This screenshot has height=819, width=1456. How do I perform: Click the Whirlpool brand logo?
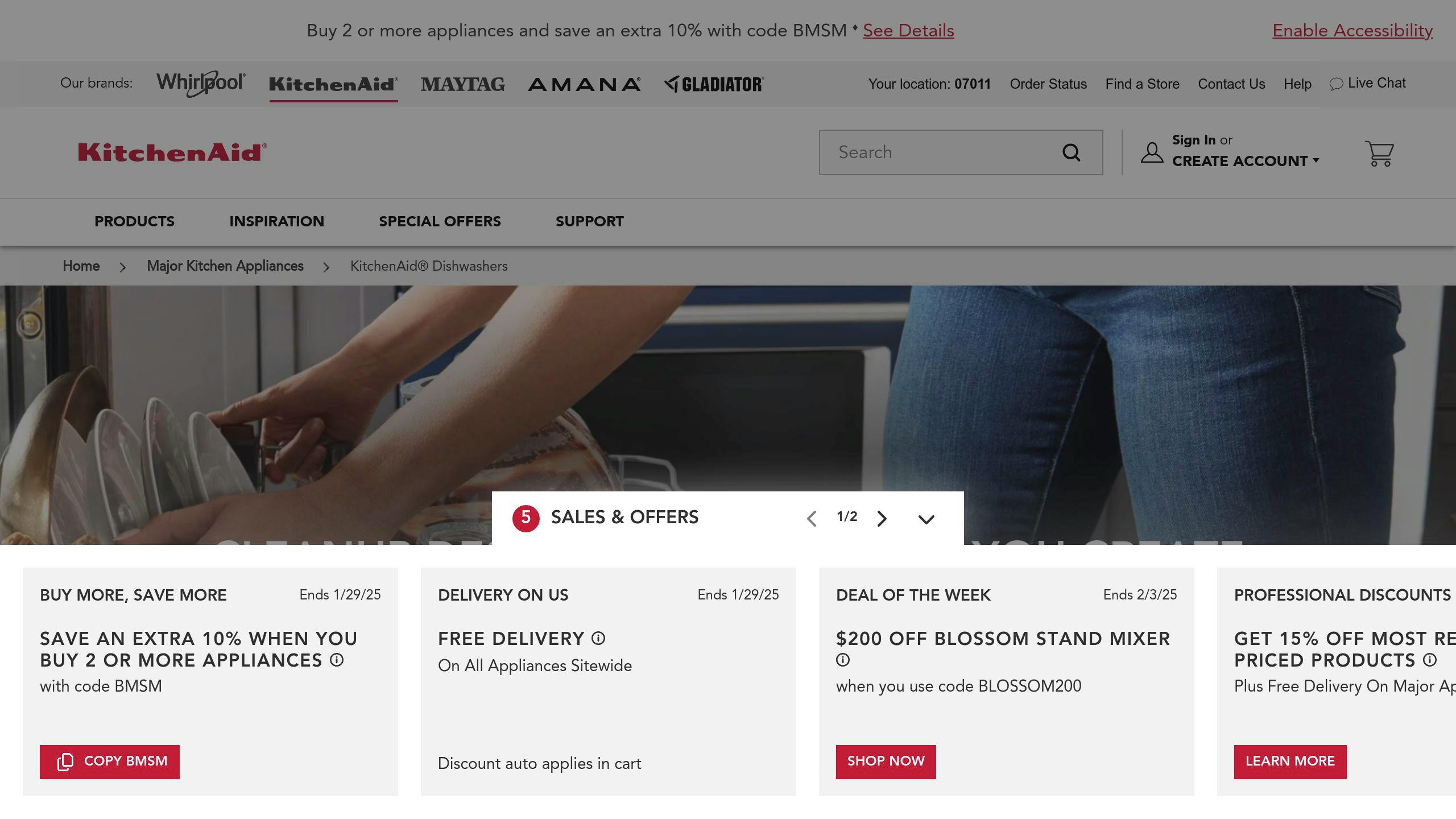click(201, 84)
